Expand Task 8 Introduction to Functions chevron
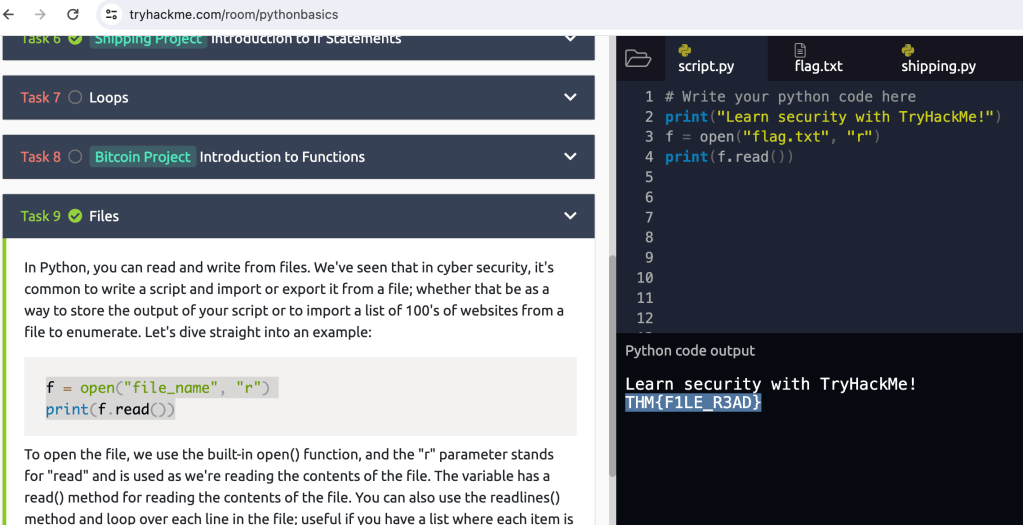 click(x=570, y=157)
